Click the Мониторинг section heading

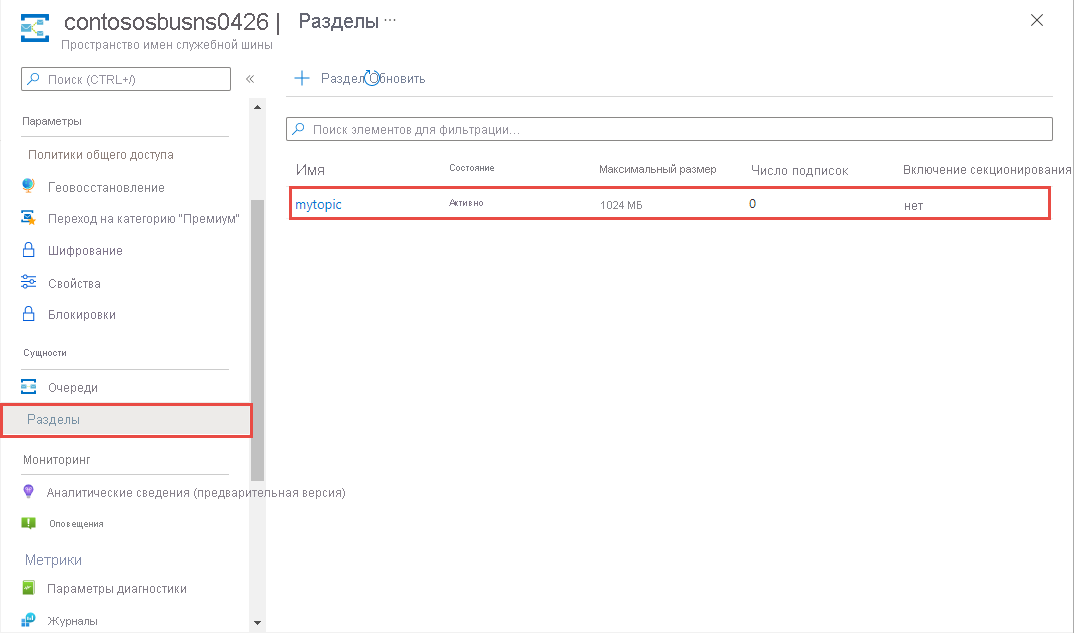(57, 460)
